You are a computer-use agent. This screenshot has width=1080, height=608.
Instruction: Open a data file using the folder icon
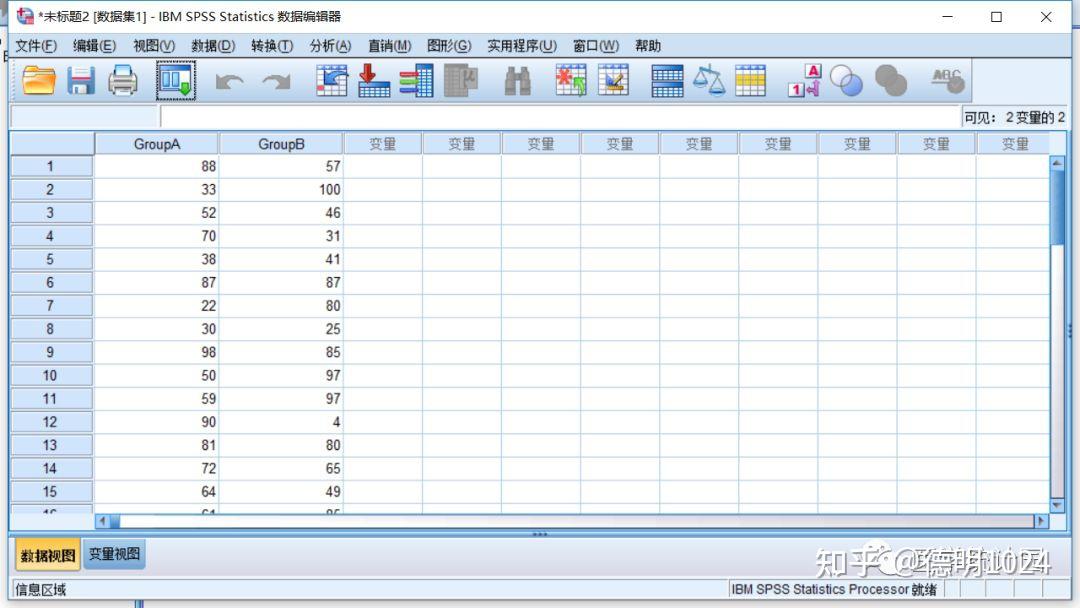tap(37, 80)
